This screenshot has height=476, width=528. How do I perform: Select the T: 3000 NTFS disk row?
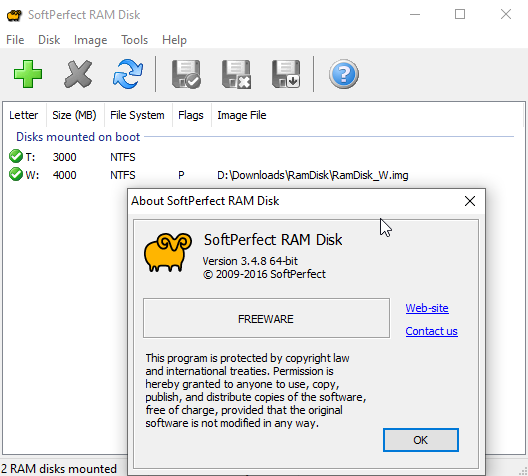coord(263,157)
